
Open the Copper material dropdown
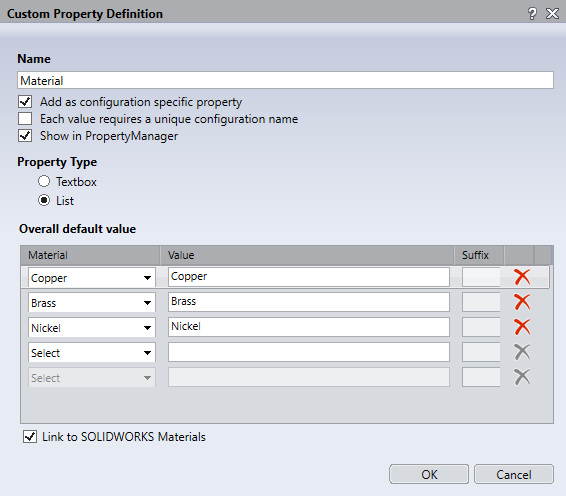click(x=92, y=278)
